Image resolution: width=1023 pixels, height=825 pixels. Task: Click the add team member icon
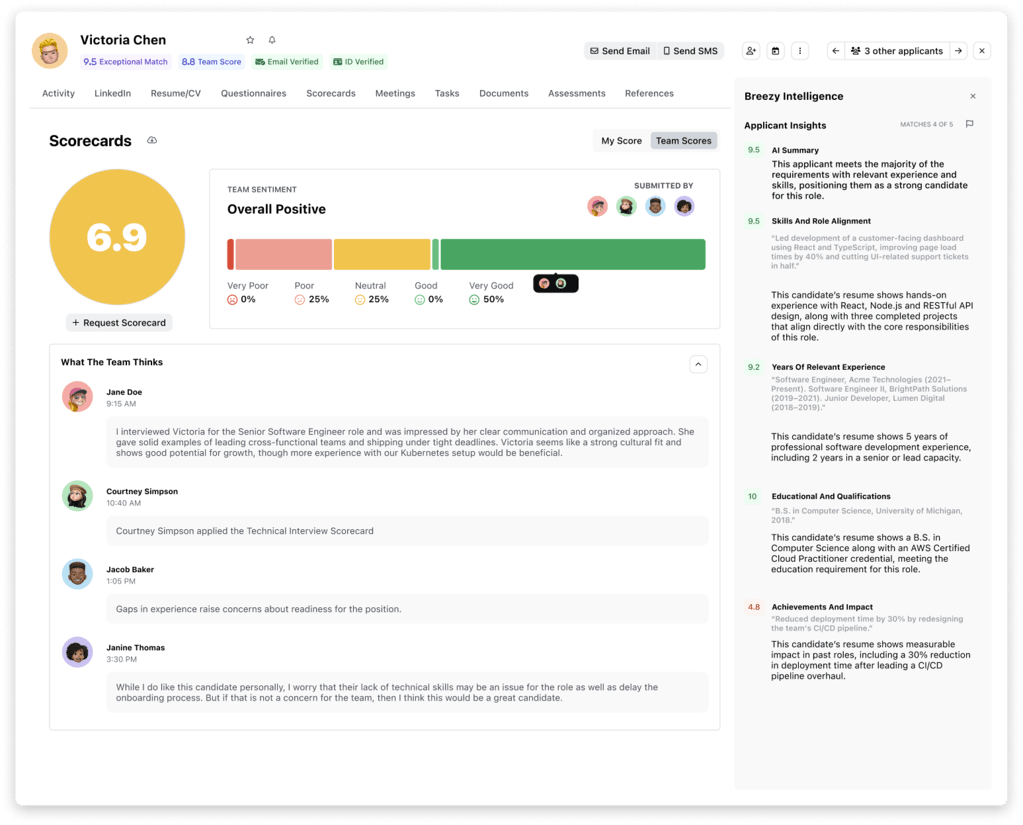click(x=751, y=51)
